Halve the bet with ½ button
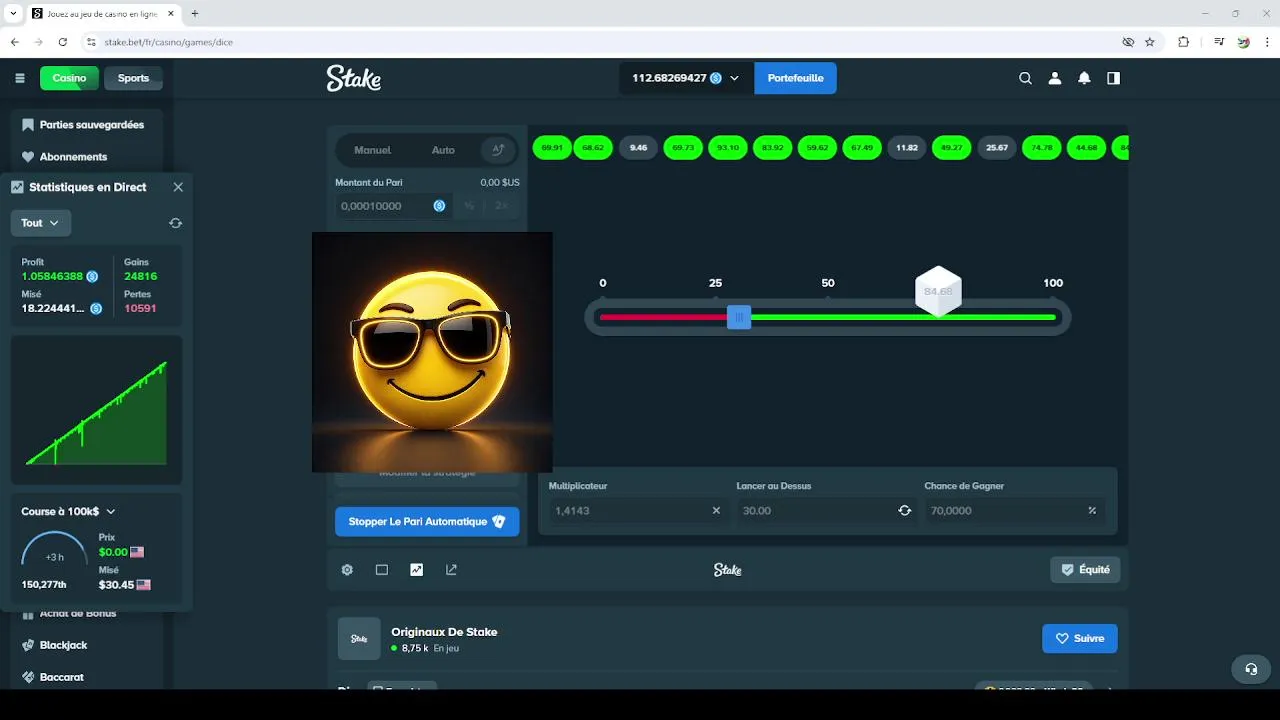 tap(469, 205)
